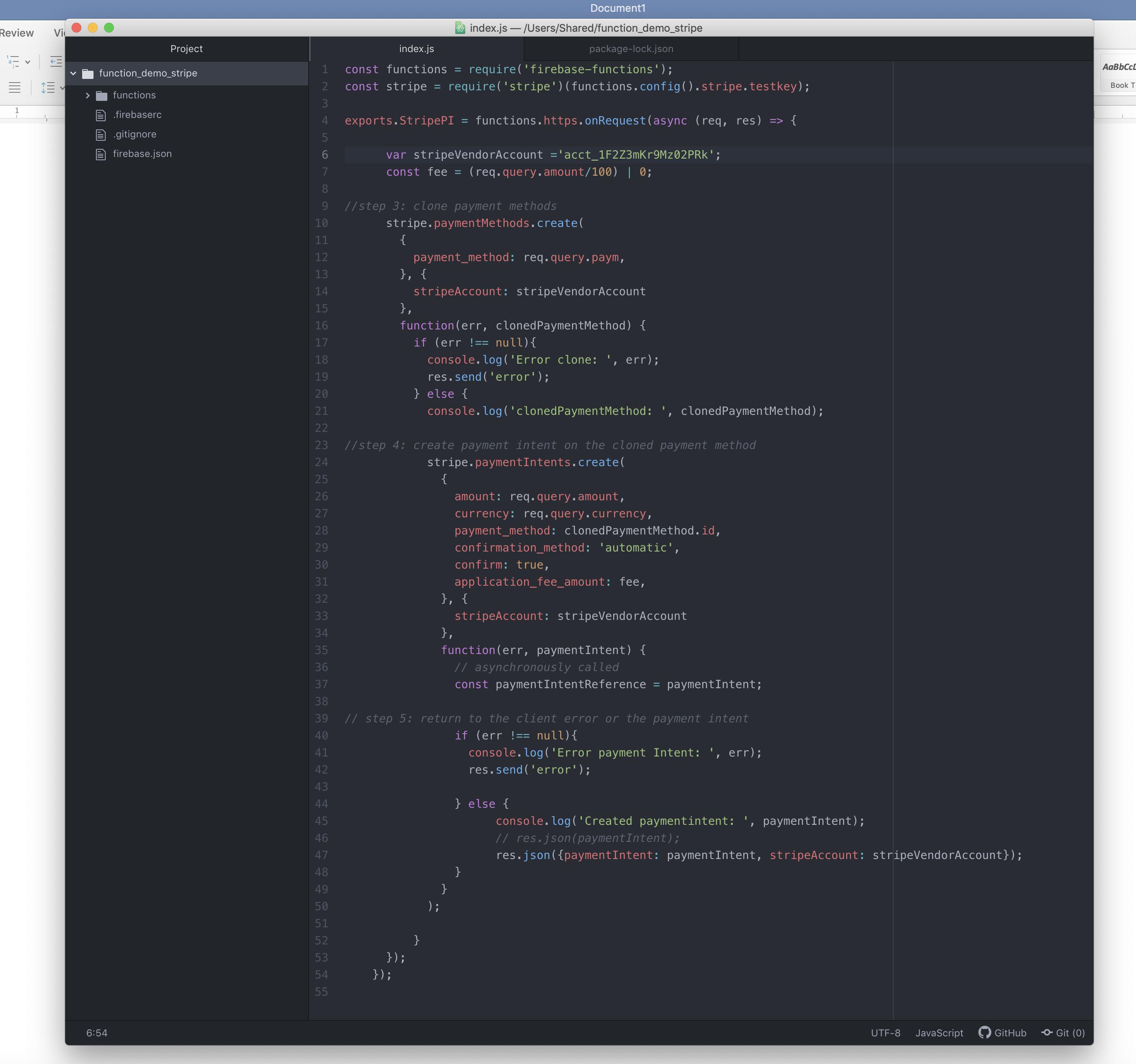Open firebase.json from the Project tree
This screenshot has width=1136, height=1064.
pos(142,154)
